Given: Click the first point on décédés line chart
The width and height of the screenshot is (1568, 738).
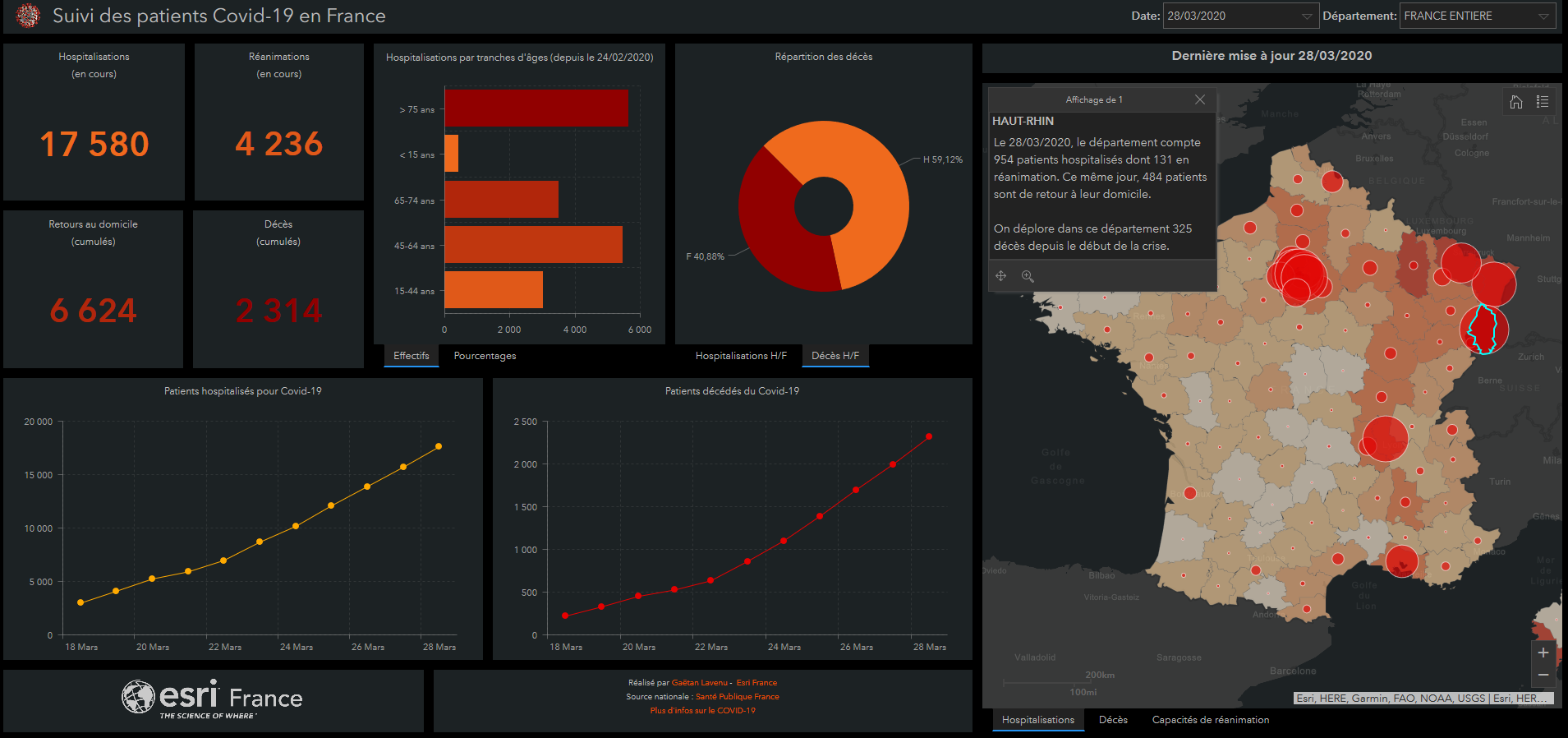Looking at the screenshot, I should (565, 616).
